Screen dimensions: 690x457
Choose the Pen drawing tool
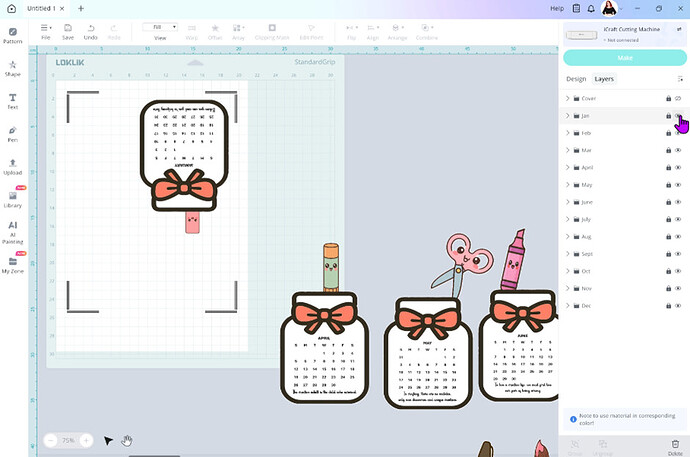(13, 132)
